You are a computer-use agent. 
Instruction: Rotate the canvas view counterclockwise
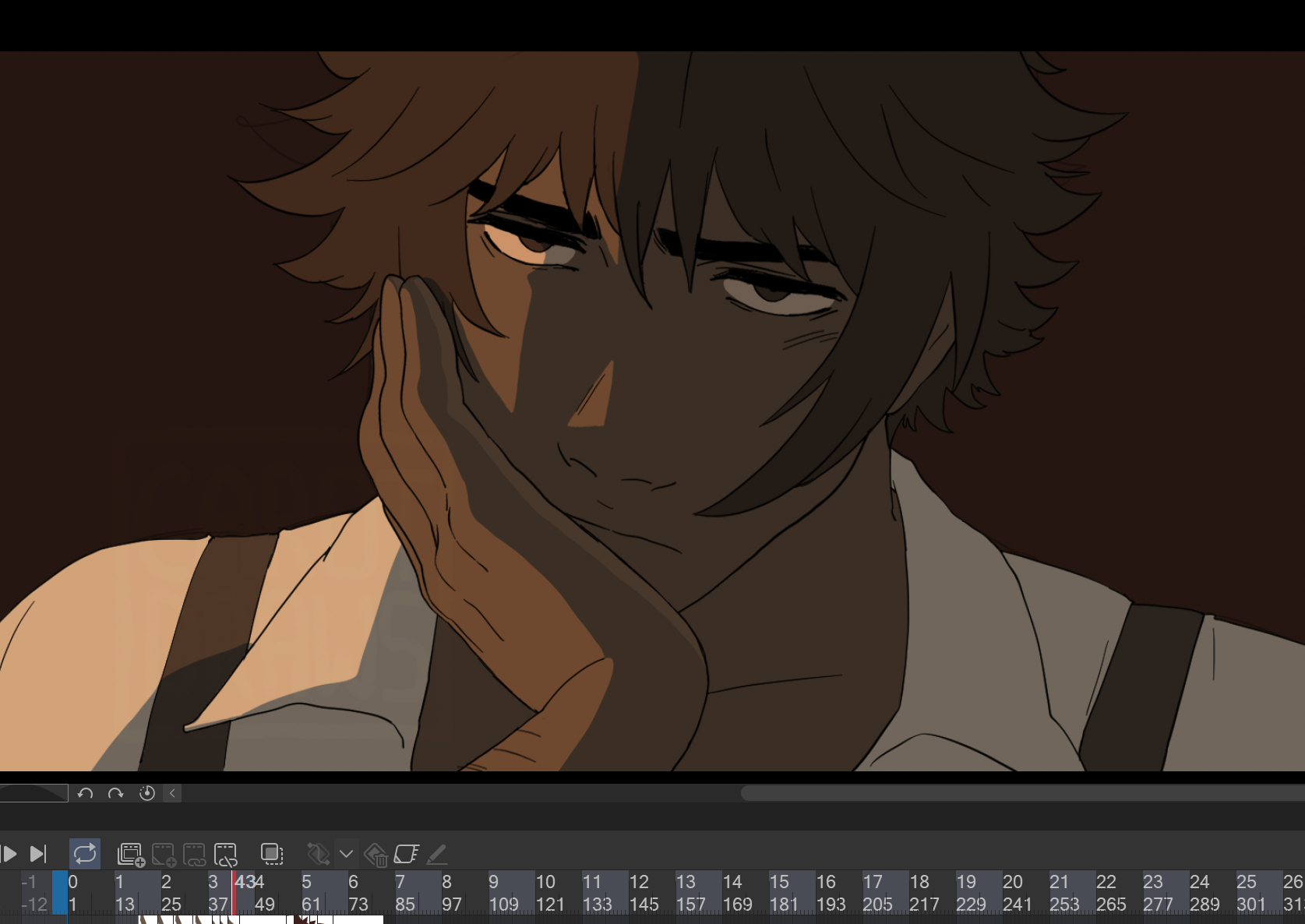pyautogui.click(x=86, y=793)
